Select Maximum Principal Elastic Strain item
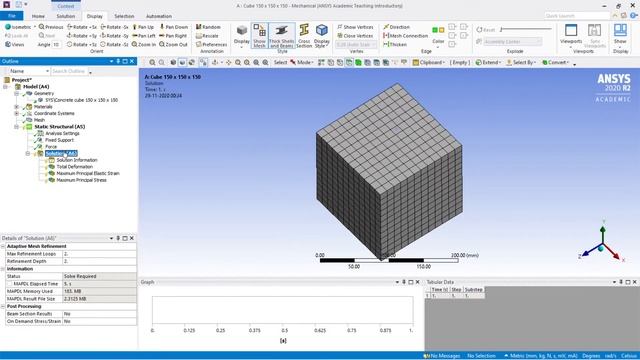 click(x=88, y=173)
